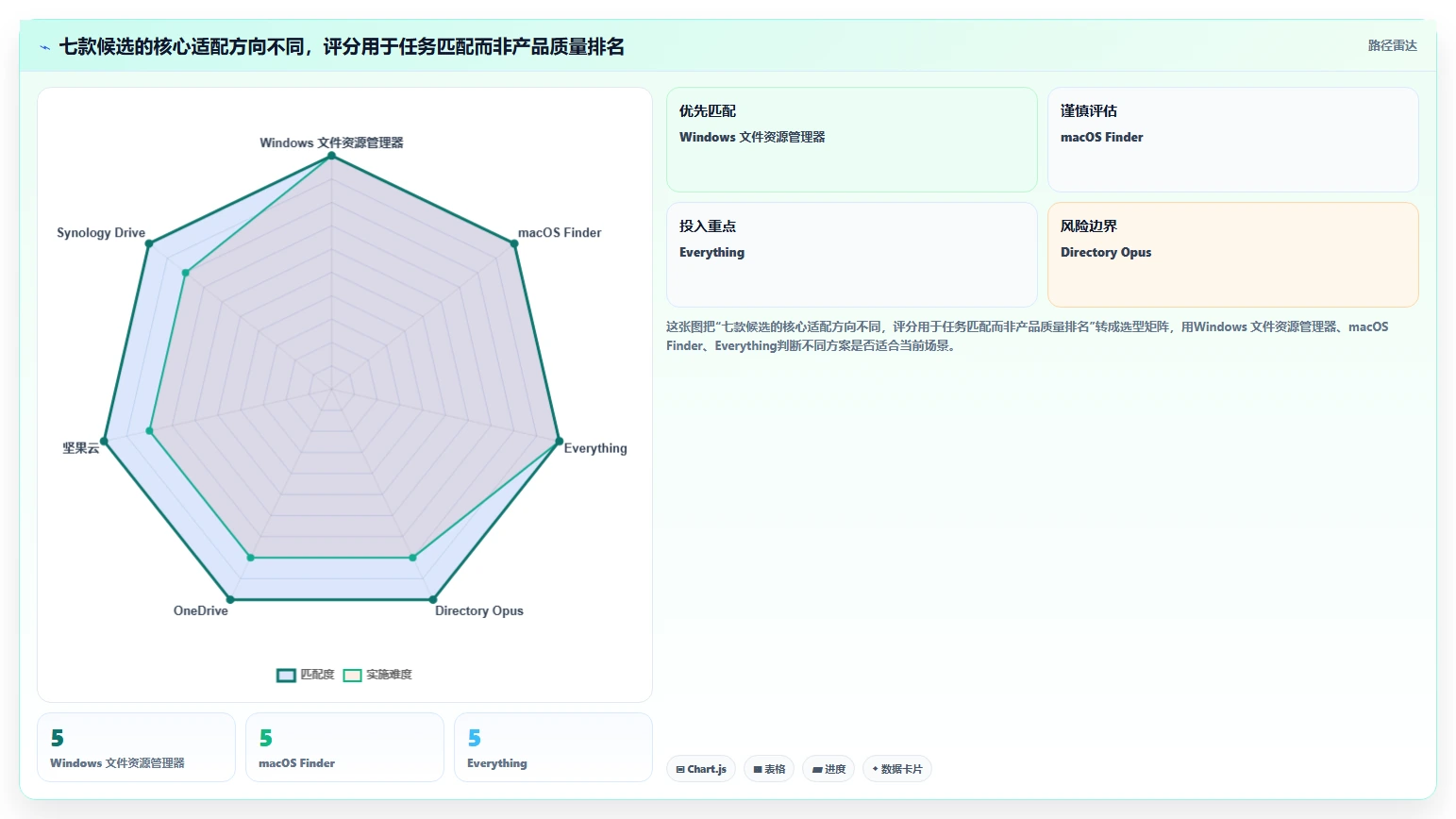
Task: Click the outer data point at OneDrive
Action: click(229, 599)
